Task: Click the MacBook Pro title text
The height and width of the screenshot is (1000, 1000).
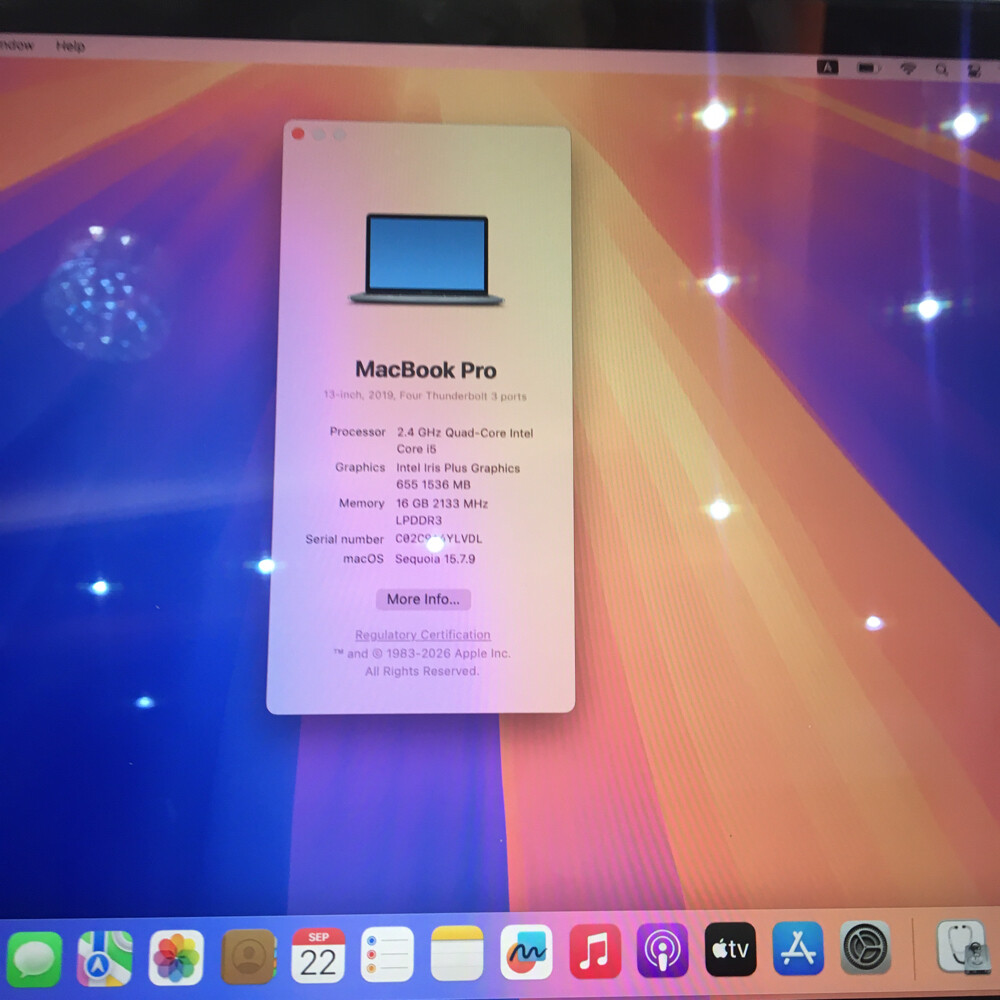Action: click(x=426, y=370)
